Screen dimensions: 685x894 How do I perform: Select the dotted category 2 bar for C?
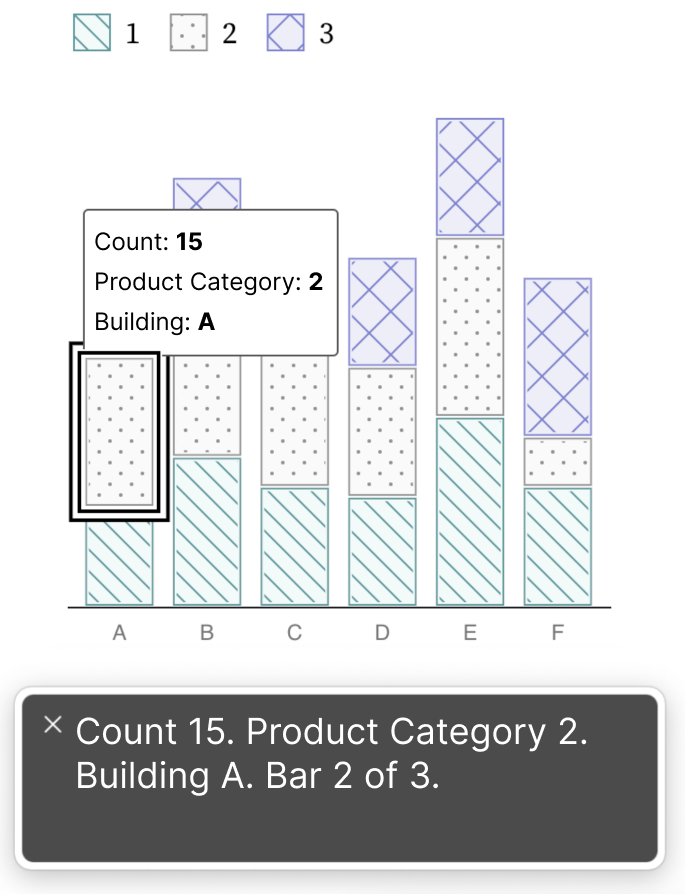(295, 420)
